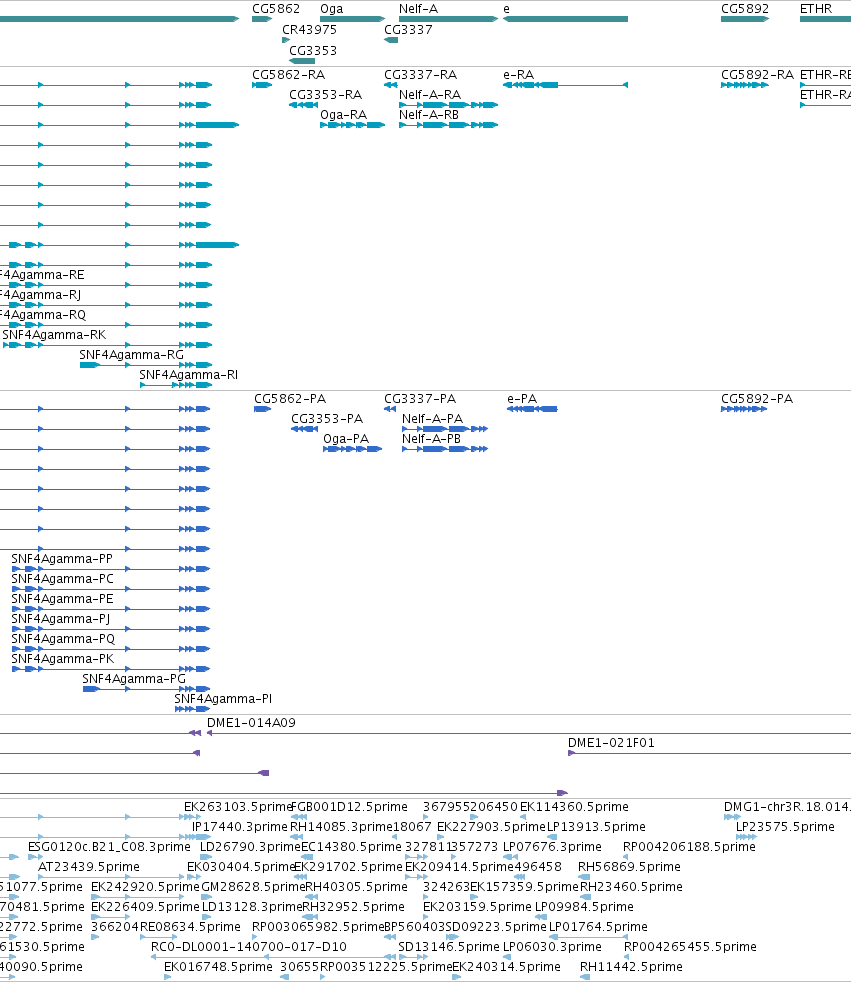Select the RH11442.5prime EST label

[x=631, y=966]
